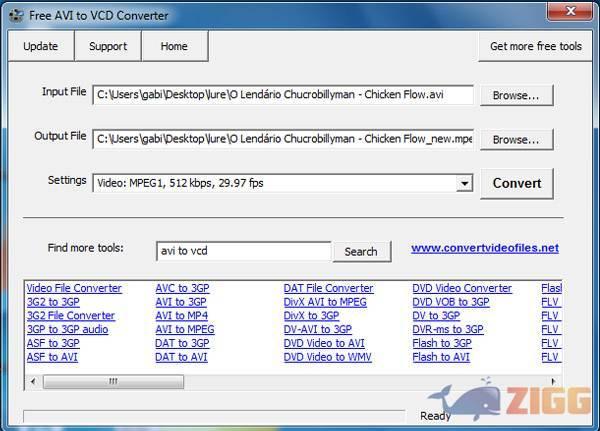Browse for the output file location

(x=516, y=140)
